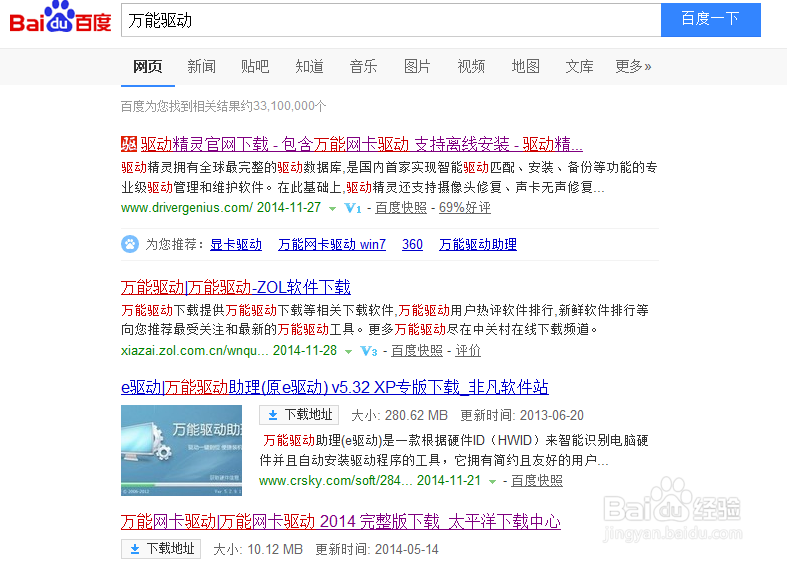Open the recommended 显卡驱动 link

pyautogui.click(x=236, y=244)
